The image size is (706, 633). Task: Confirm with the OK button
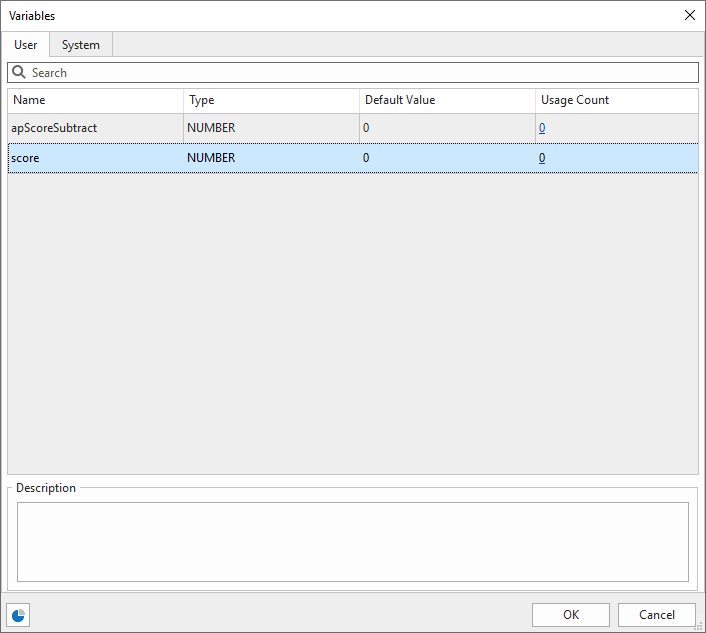pos(571,615)
